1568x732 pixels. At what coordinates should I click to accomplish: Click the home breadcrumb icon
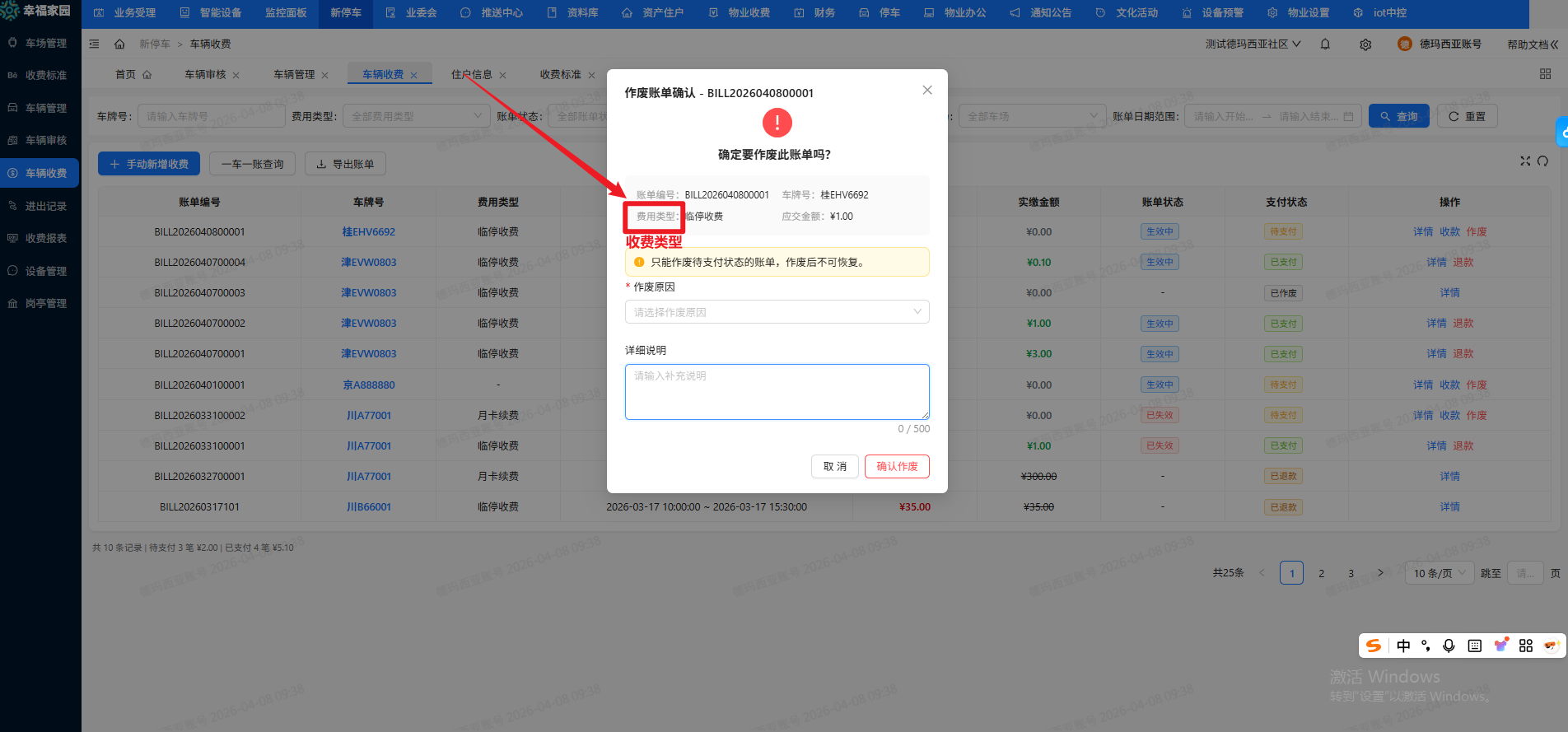(x=119, y=44)
